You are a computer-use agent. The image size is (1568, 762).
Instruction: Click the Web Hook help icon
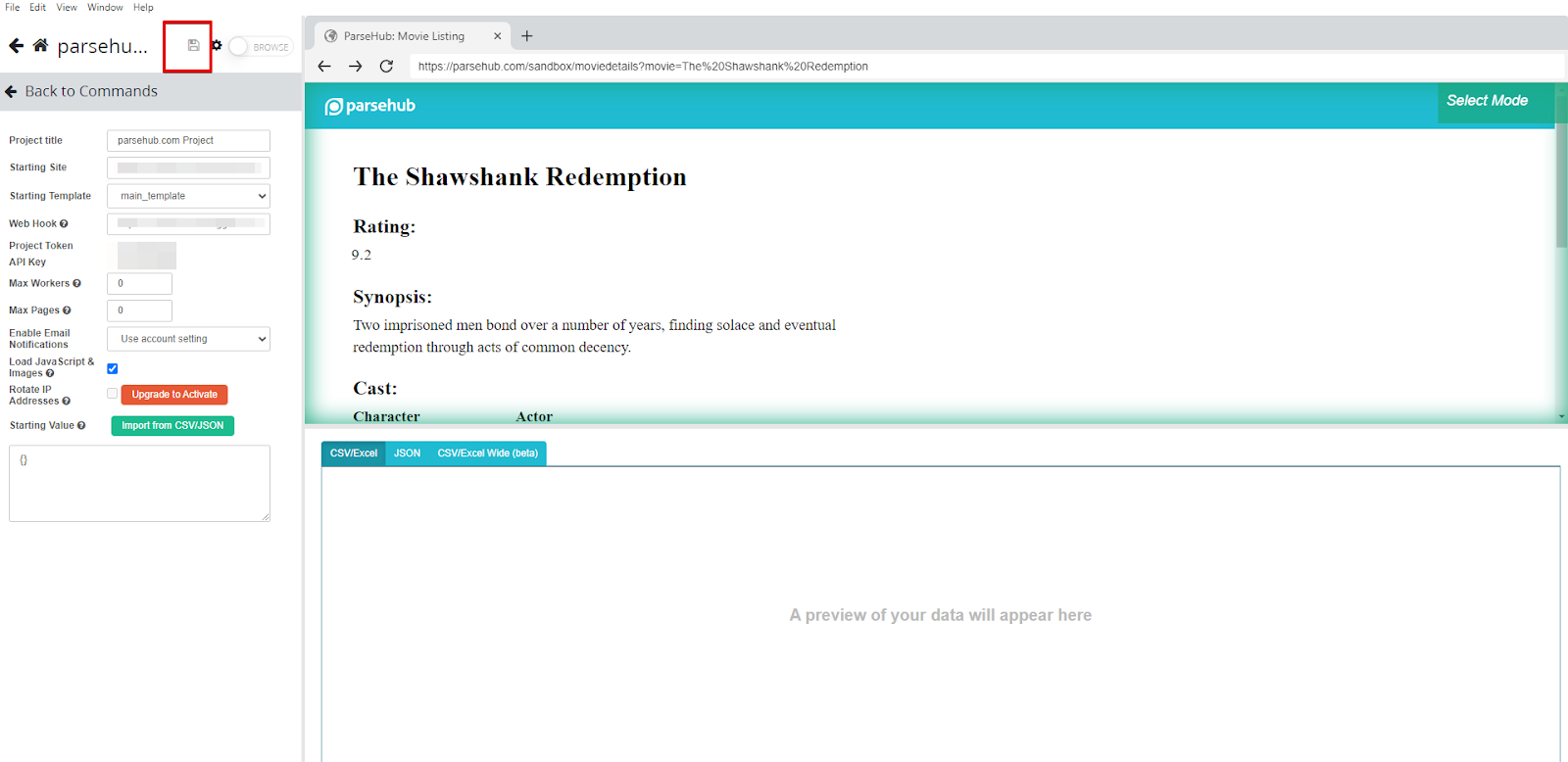[64, 224]
